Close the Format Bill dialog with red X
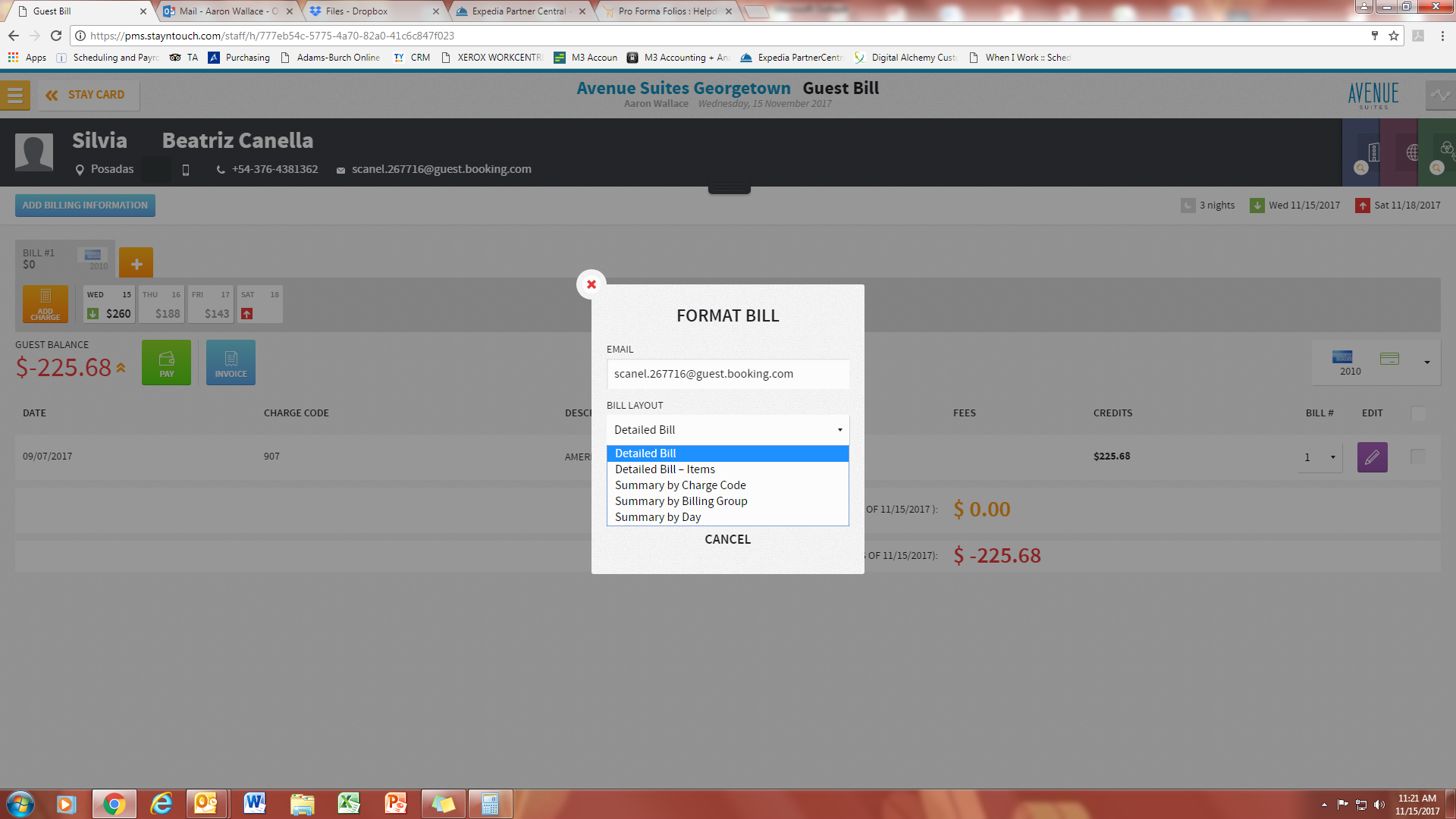Screen dimensions: 1456x819 click(591, 284)
